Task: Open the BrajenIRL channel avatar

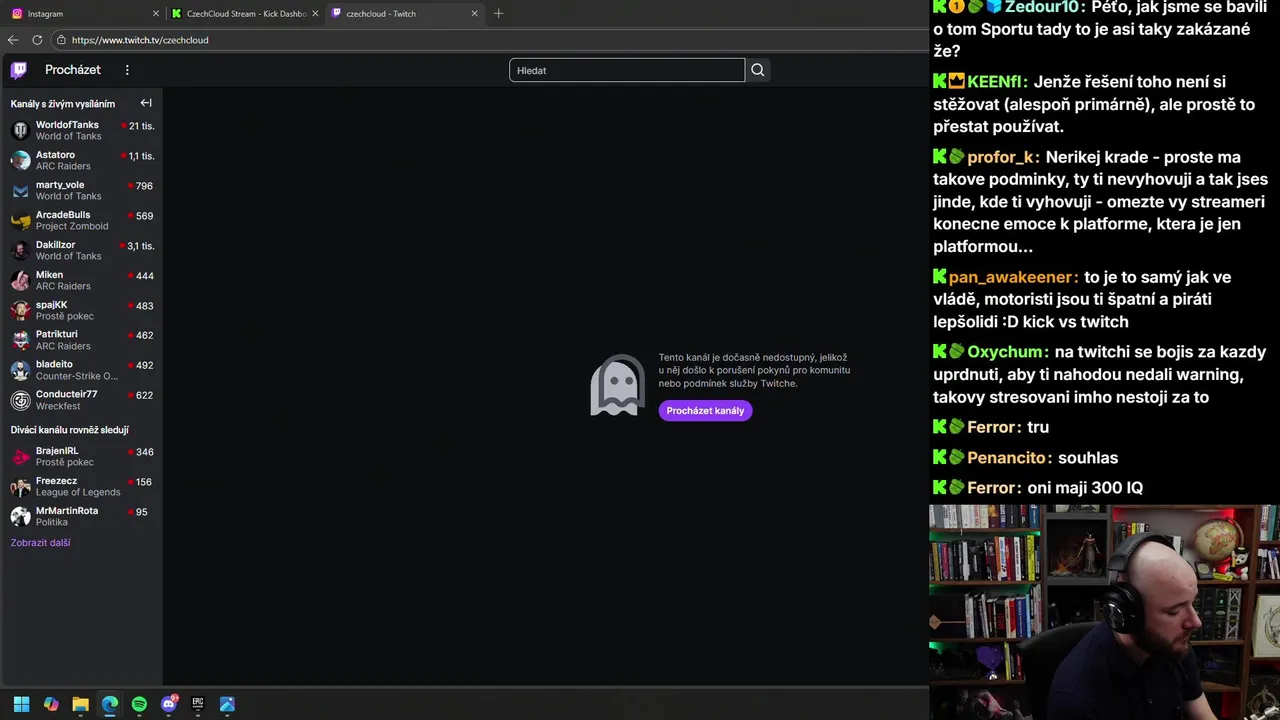Action: tap(20, 457)
